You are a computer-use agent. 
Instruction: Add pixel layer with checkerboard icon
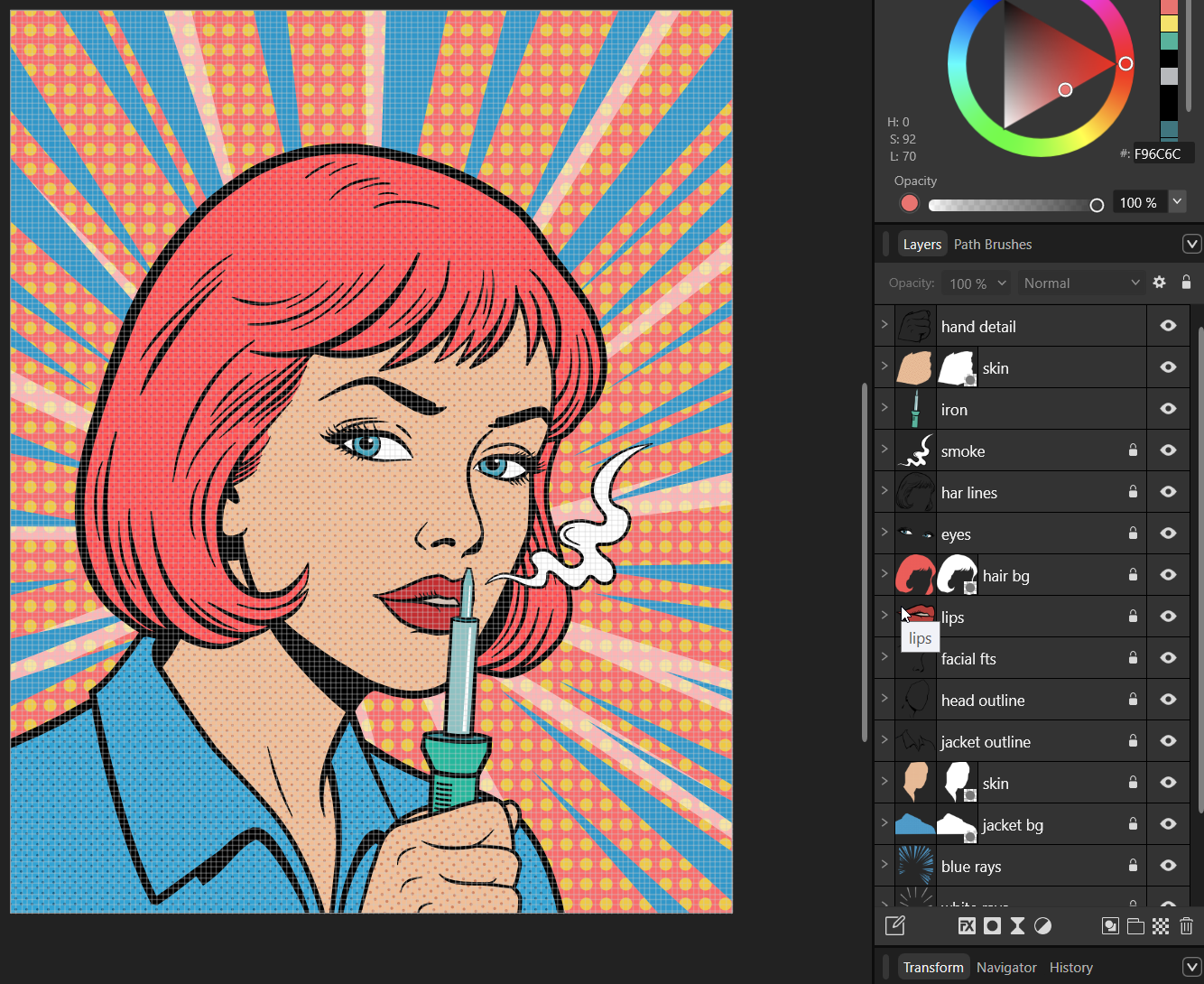pyautogui.click(x=1161, y=926)
